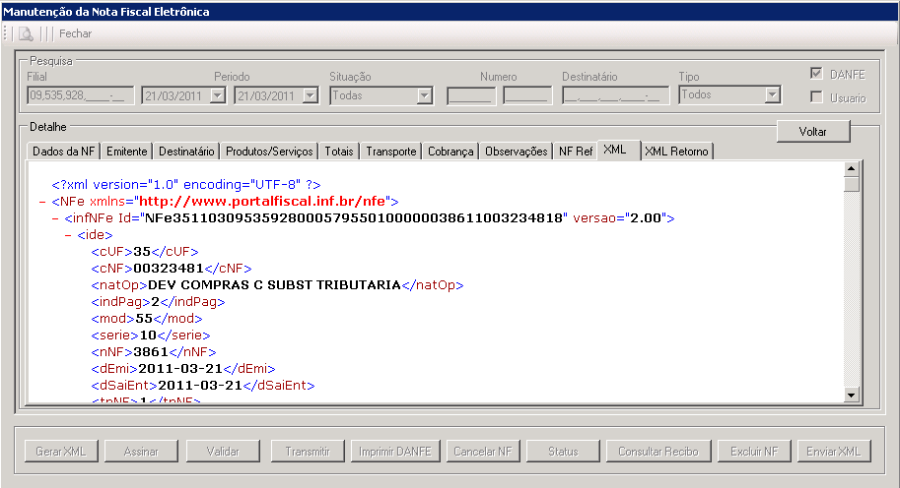Click the Status button
Screen dimensions: 900x488
563,451
